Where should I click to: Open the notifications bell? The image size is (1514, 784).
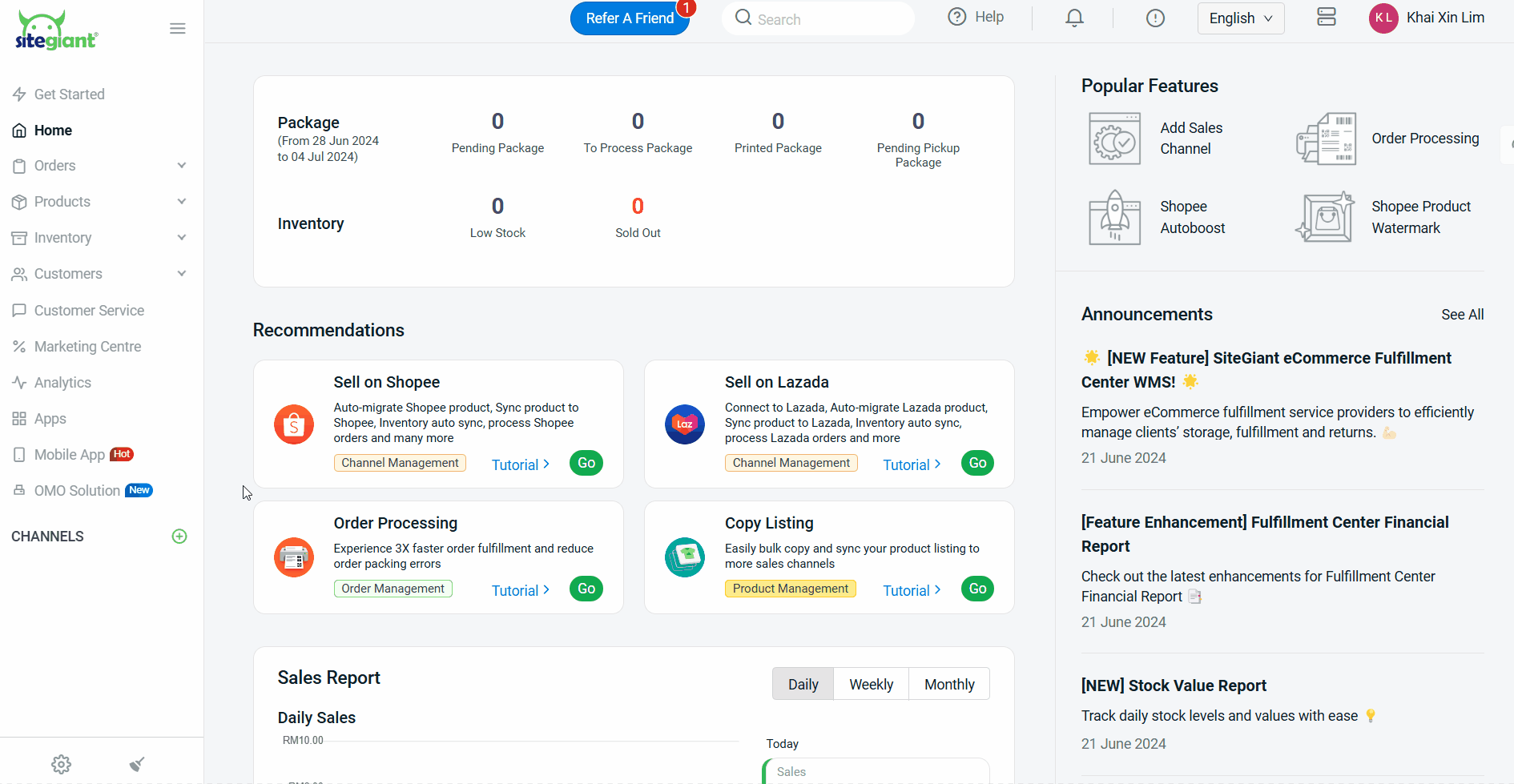click(1074, 18)
